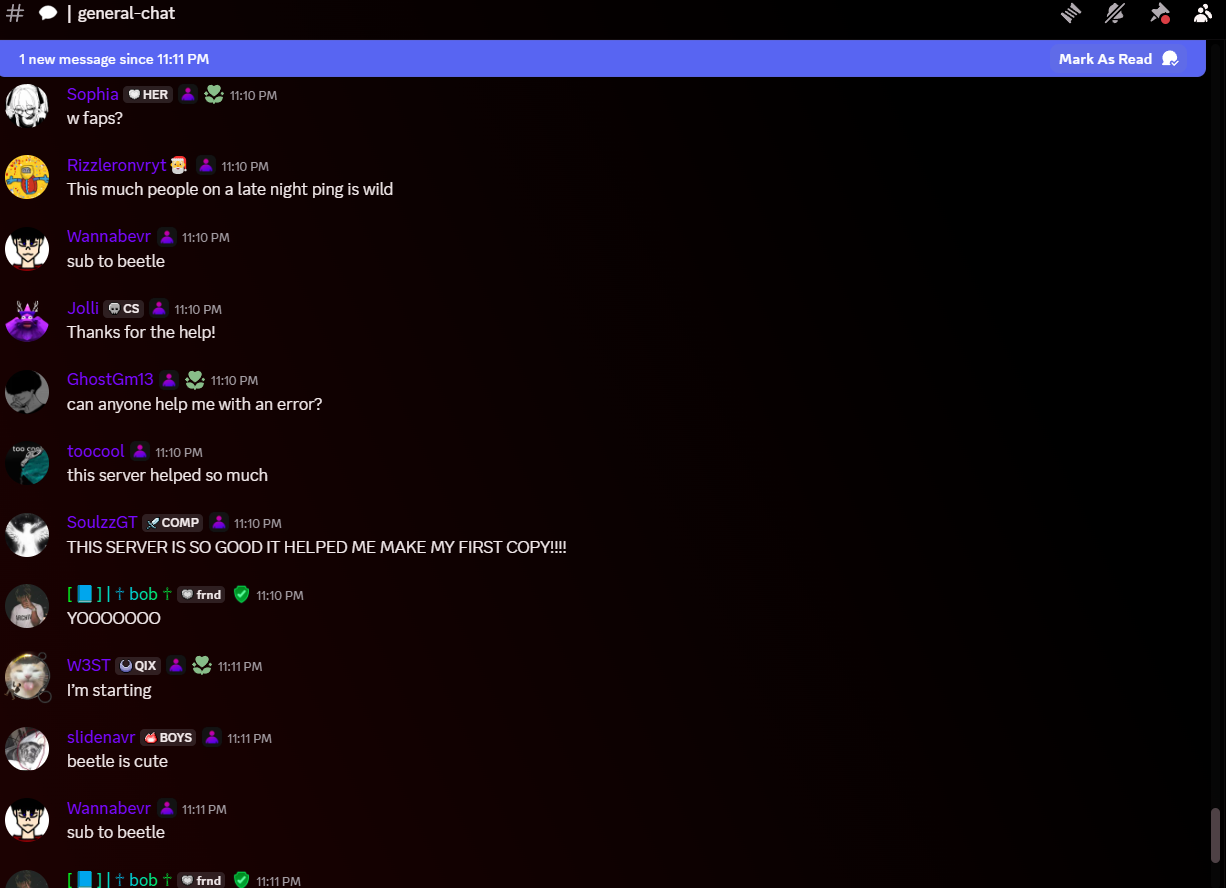
Task: Open Rizzleronvryt's username profile
Action: coord(117,165)
